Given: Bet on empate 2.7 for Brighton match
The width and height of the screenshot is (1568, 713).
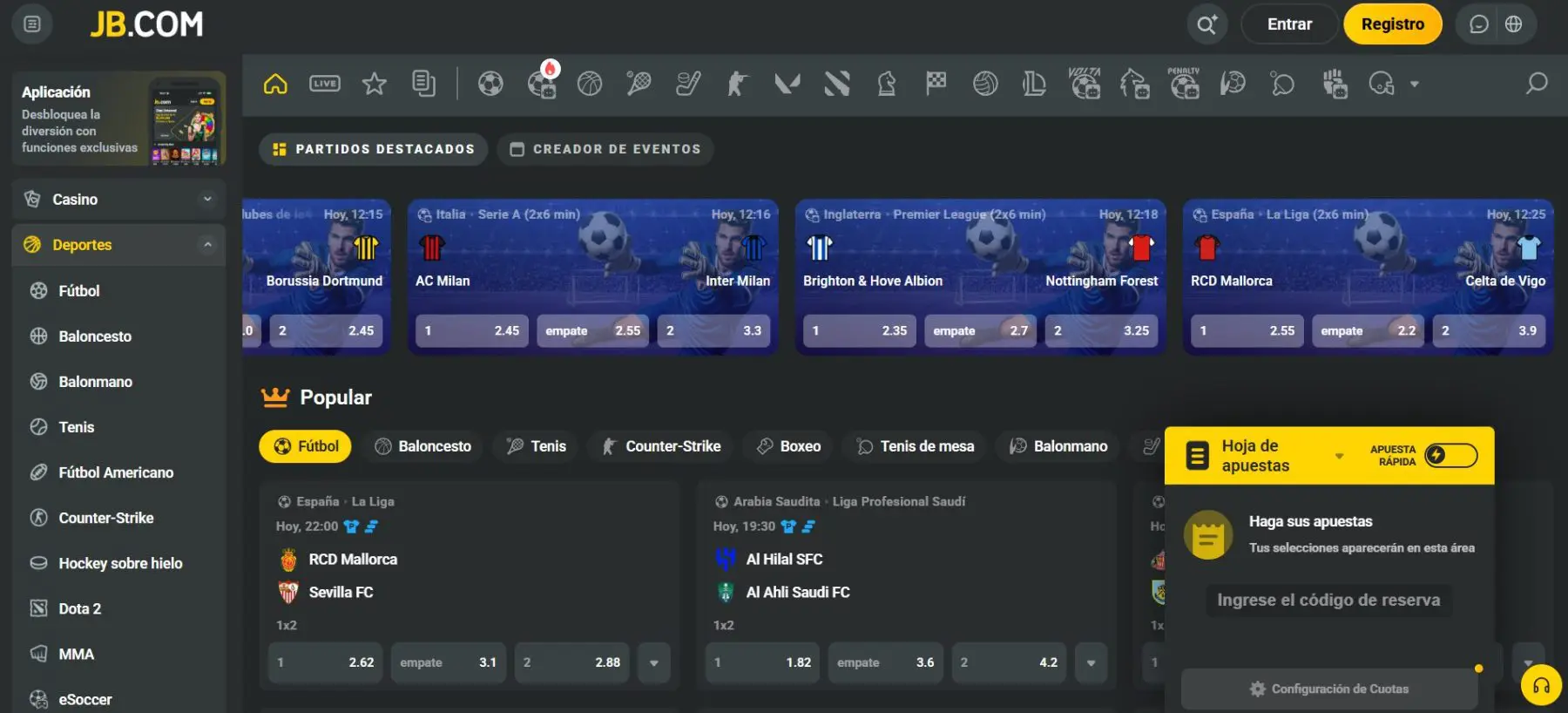Looking at the screenshot, I should coord(980,331).
